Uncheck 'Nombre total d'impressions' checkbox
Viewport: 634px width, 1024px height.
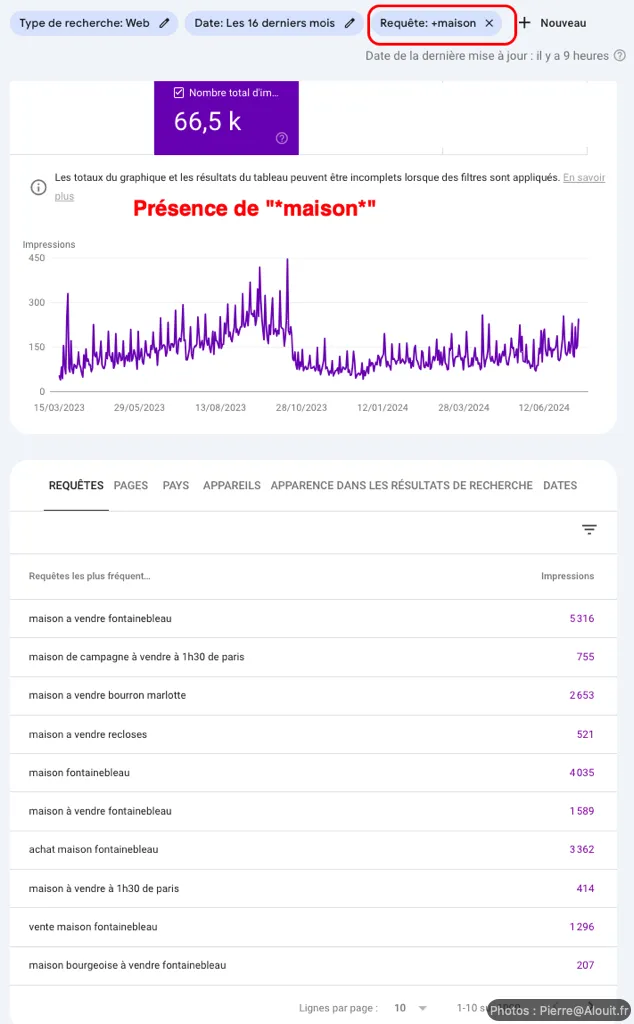[x=179, y=93]
